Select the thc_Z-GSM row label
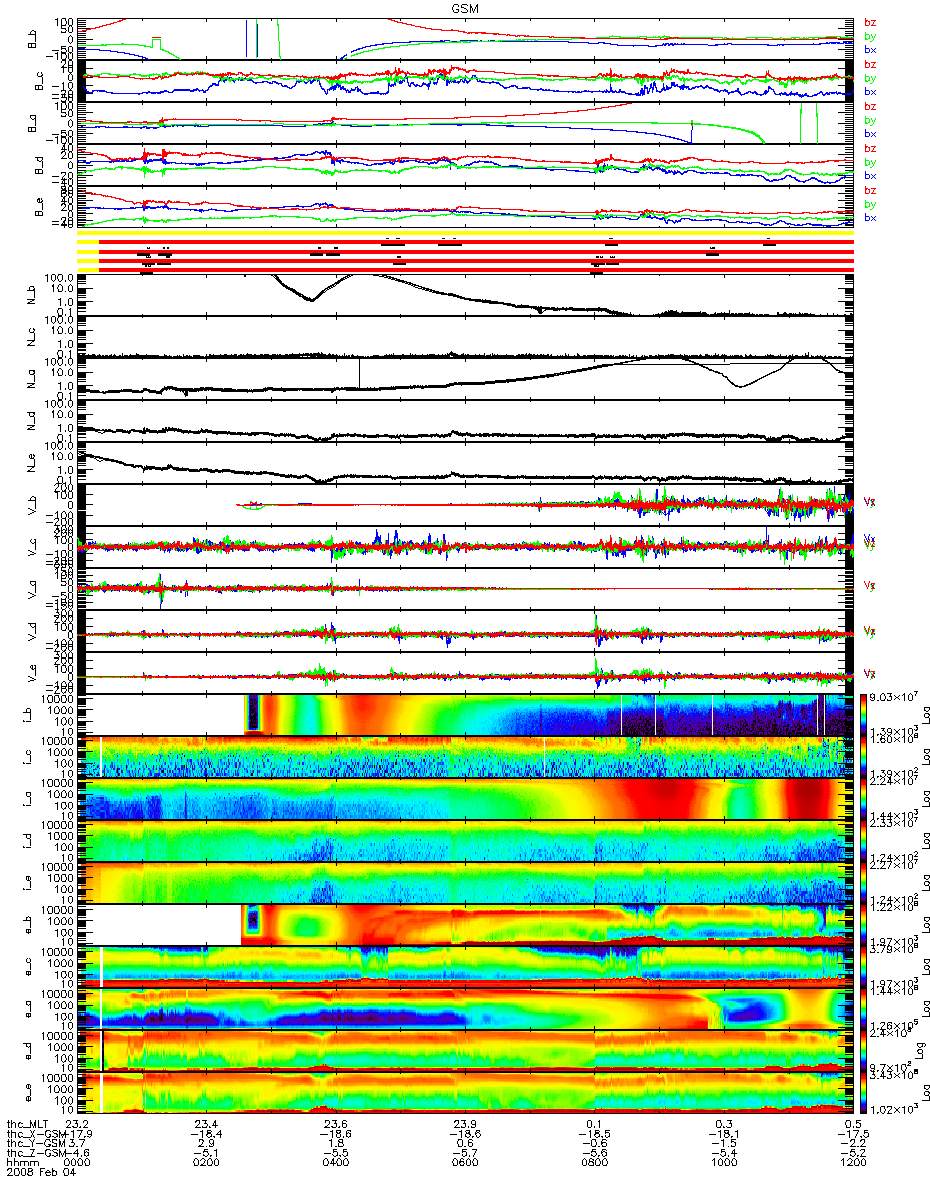This screenshot has height=1200, width=930. pyautogui.click(x=36, y=1153)
